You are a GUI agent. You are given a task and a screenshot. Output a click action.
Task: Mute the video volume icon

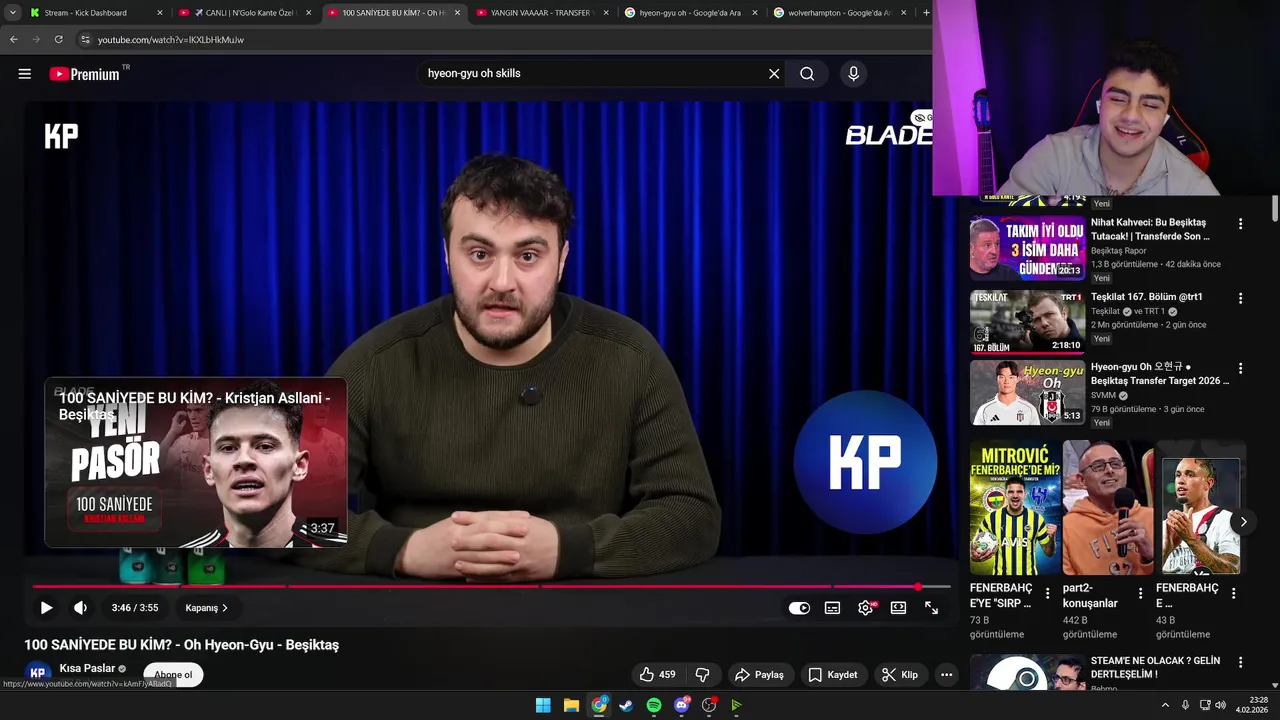click(x=81, y=608)
